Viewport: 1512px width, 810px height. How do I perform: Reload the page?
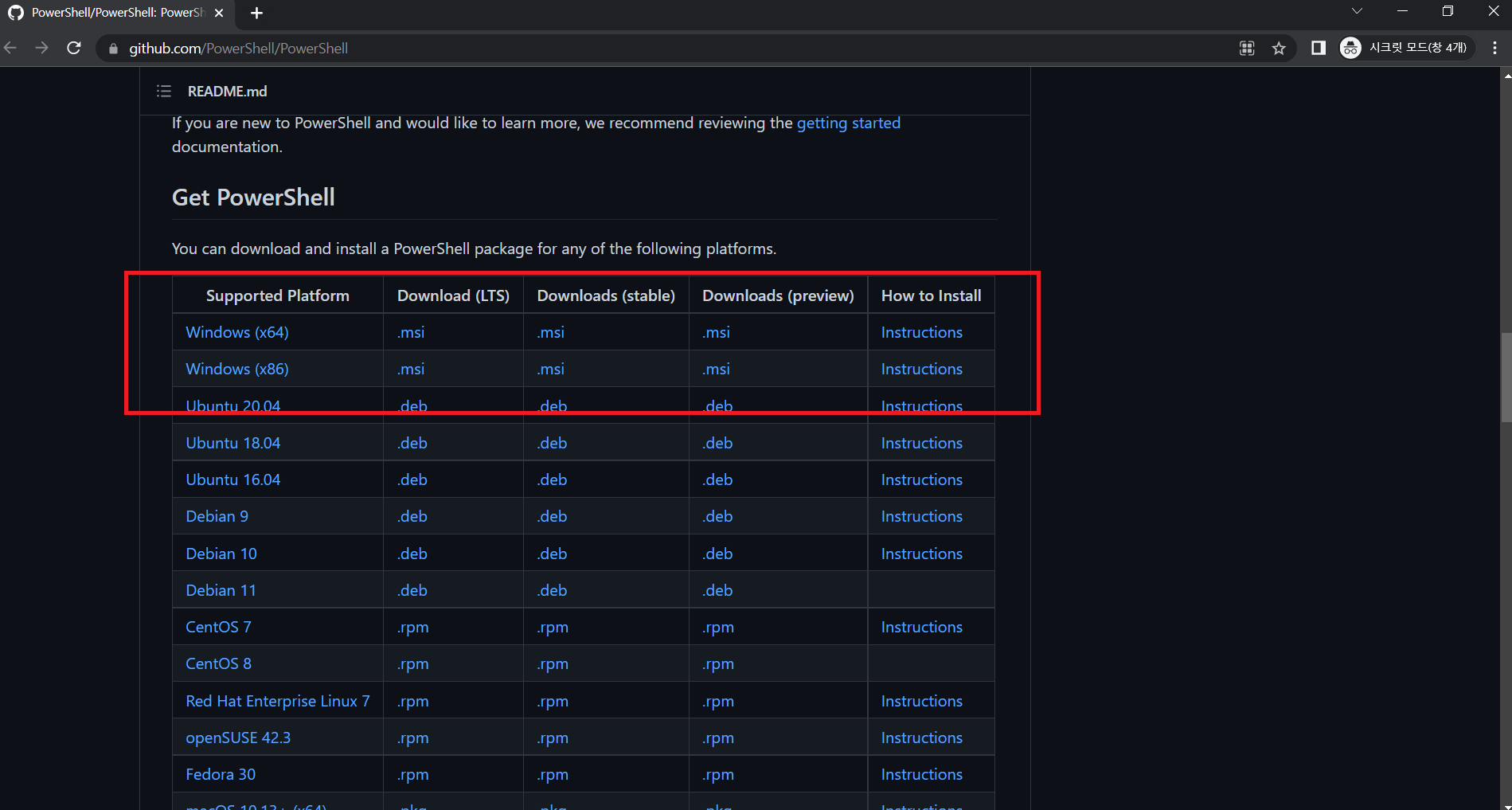(74, 48)
